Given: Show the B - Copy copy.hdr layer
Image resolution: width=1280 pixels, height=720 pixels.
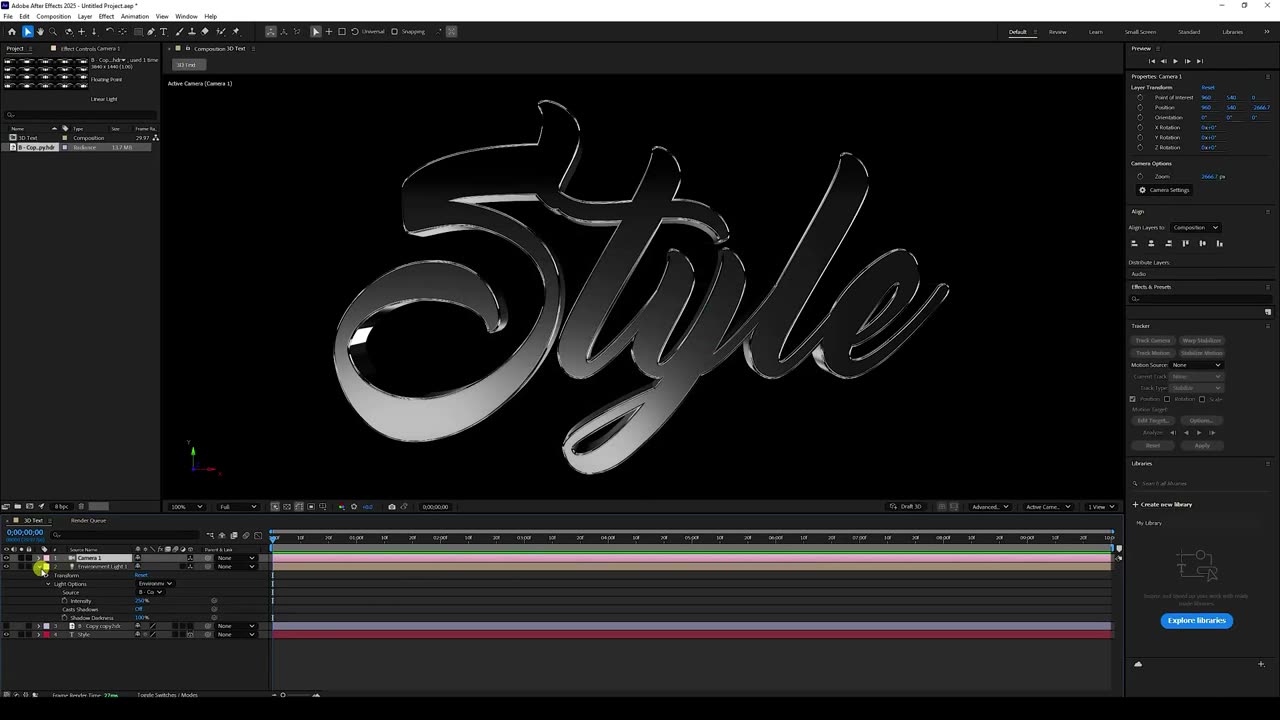Looking at the screenshot, I should pos(6,626).
